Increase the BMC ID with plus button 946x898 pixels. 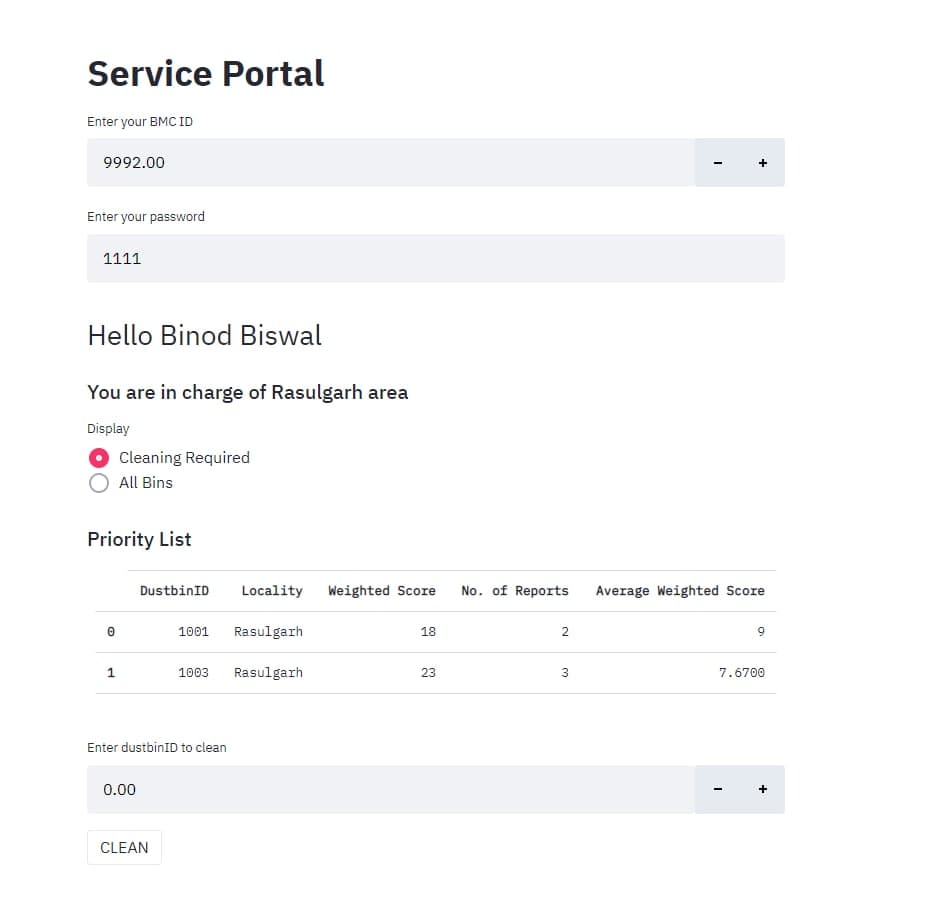click(763, 162)
